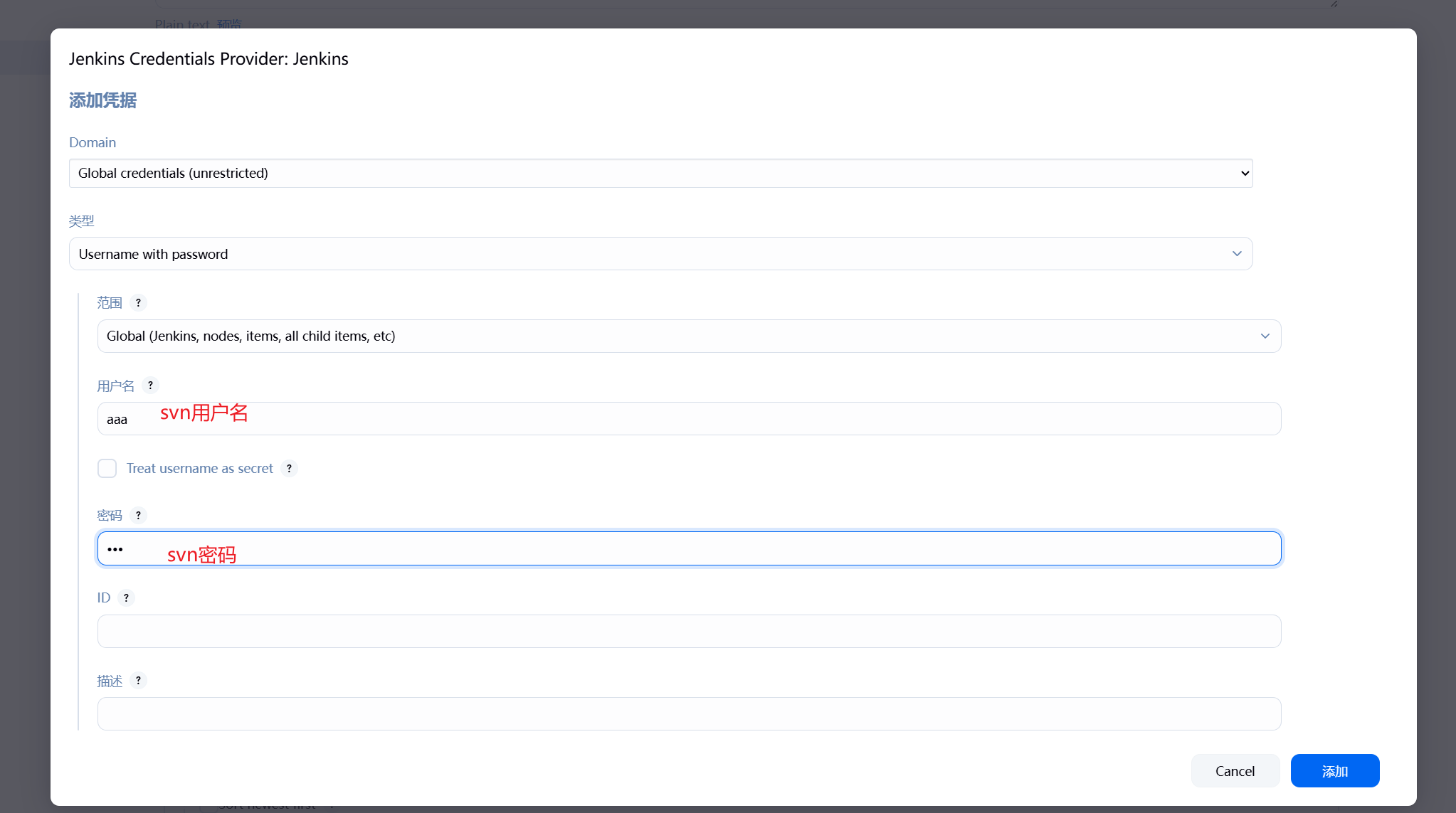The image size is (1456, 813).
Task: Click into the 密码 password field
Action: point(689,548)
